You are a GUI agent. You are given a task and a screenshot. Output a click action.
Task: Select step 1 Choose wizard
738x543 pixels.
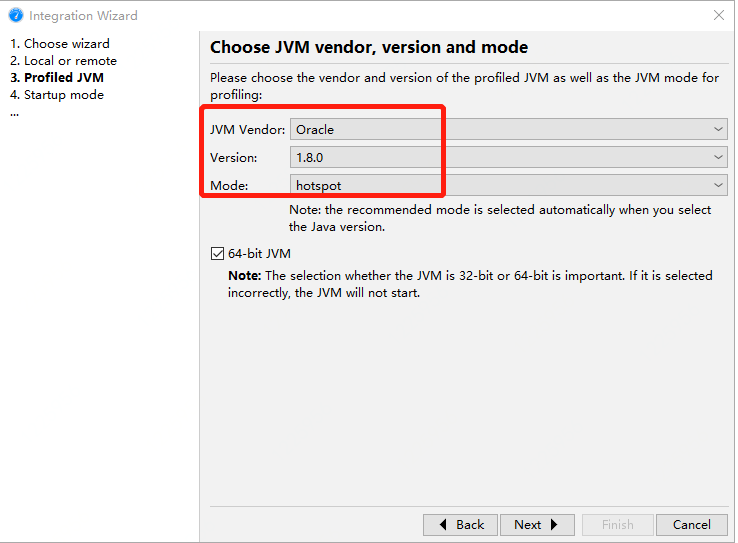(x=60, y=44)
